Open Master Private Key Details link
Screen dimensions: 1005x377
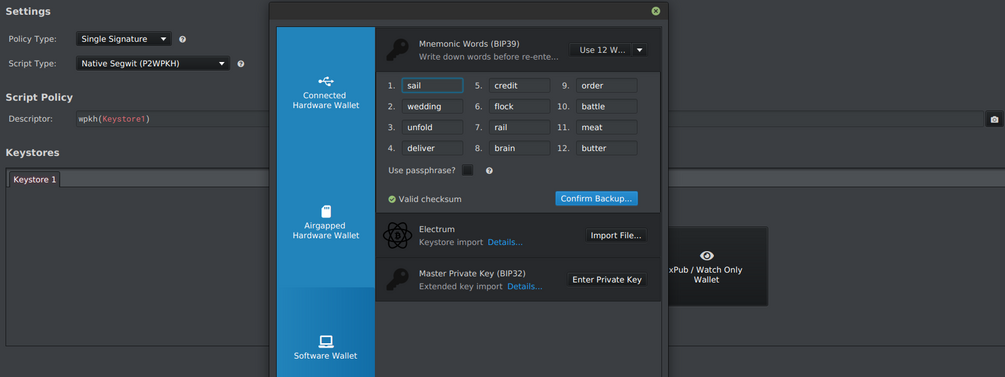[x=525, y=287]
